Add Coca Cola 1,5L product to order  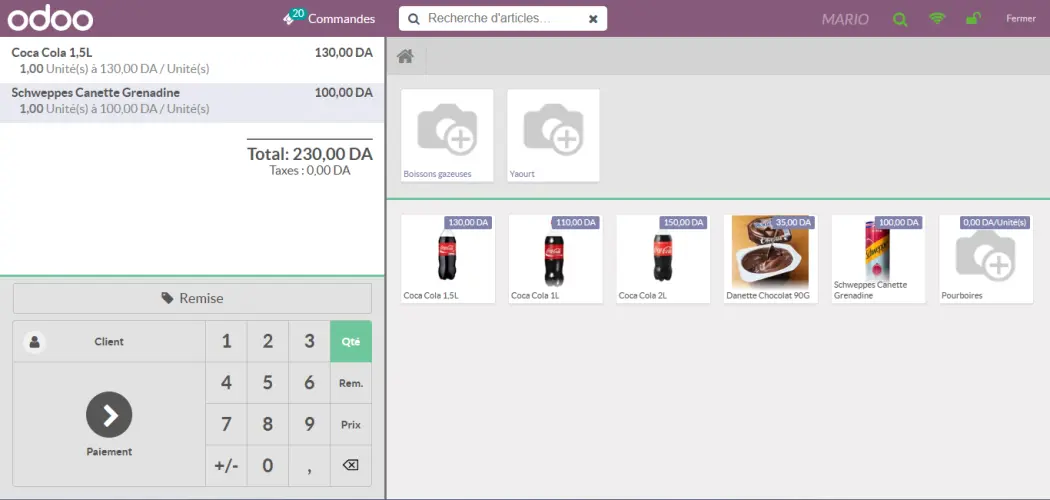tap(448, 259)
